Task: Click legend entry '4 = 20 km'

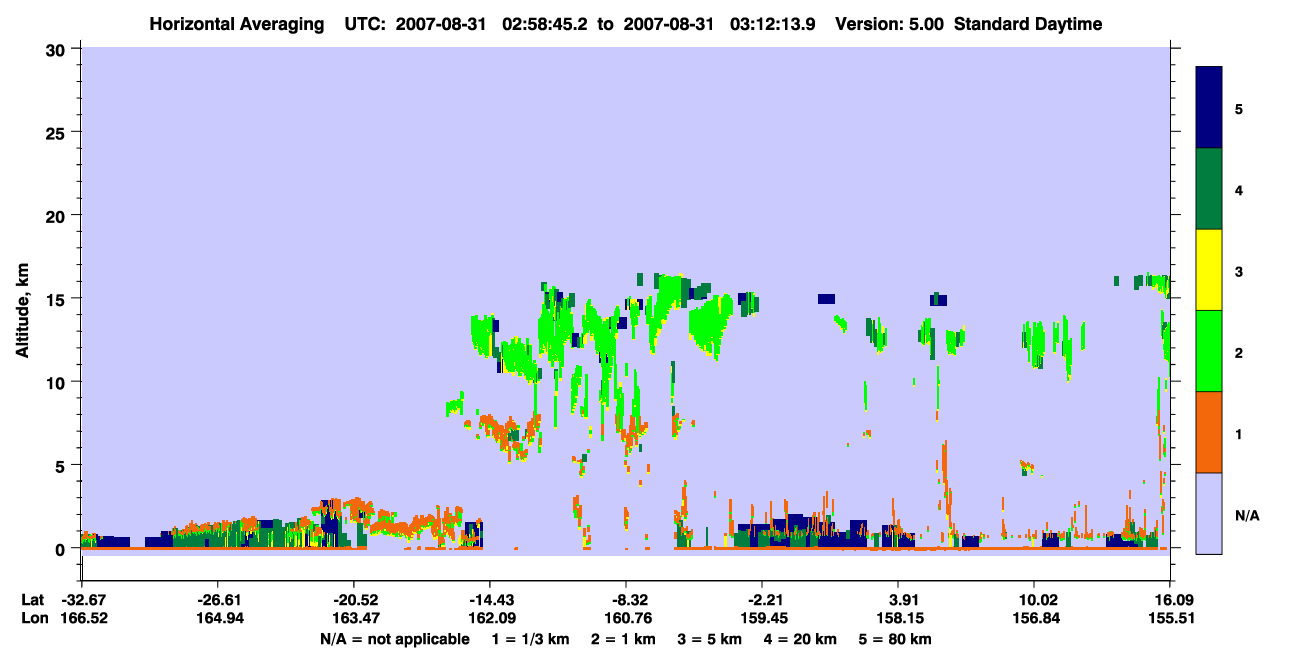Action: [x=799, y=639]
